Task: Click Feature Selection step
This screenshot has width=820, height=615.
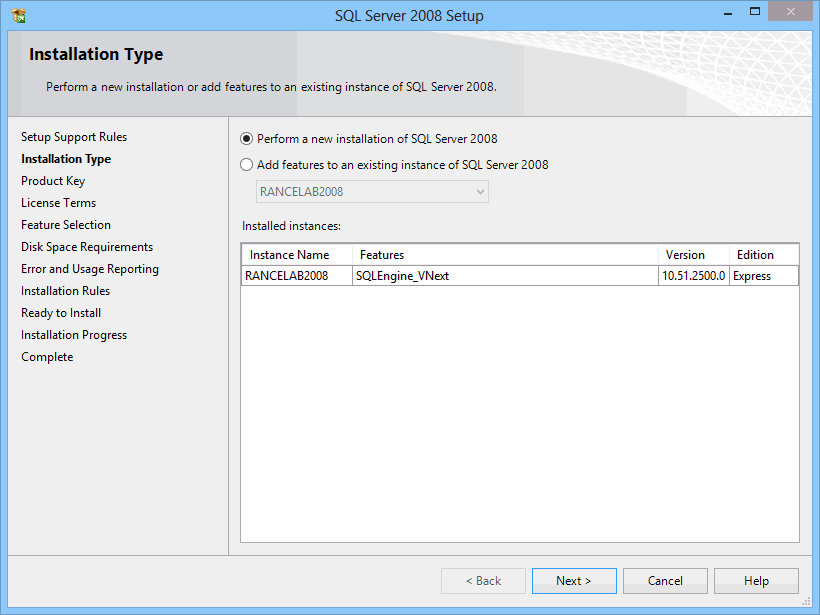Action: [66, 225]
